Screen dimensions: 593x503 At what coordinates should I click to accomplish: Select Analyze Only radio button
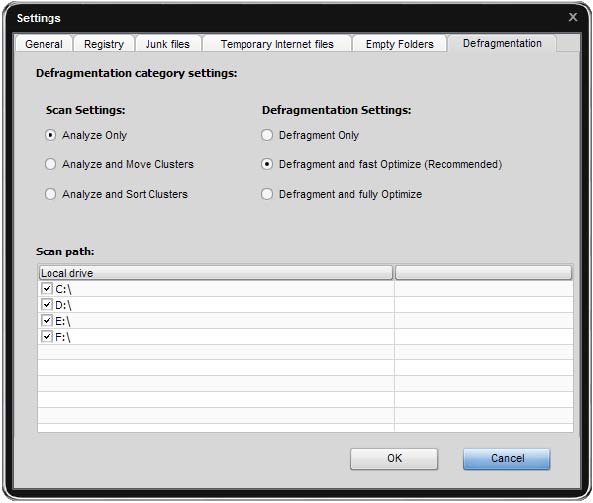pos(50,135)
